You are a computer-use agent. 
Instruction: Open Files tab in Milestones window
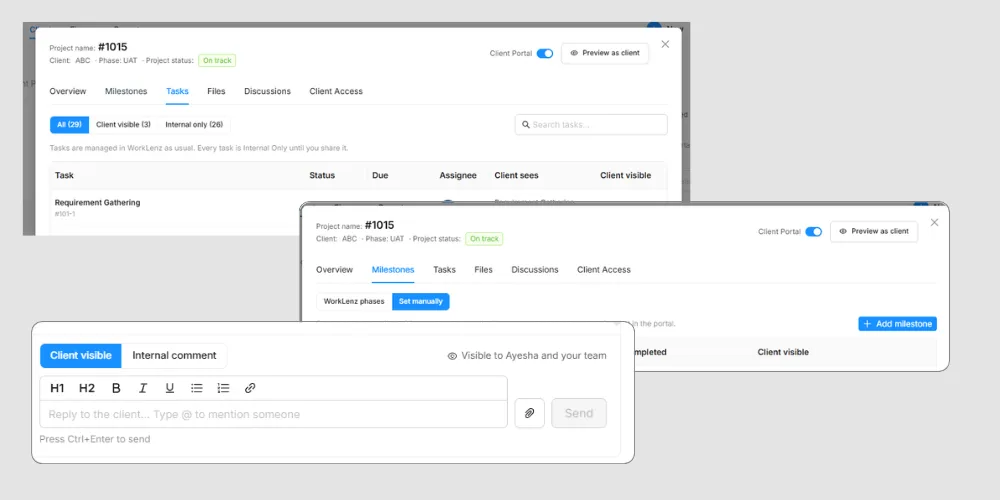click(483, 270)
